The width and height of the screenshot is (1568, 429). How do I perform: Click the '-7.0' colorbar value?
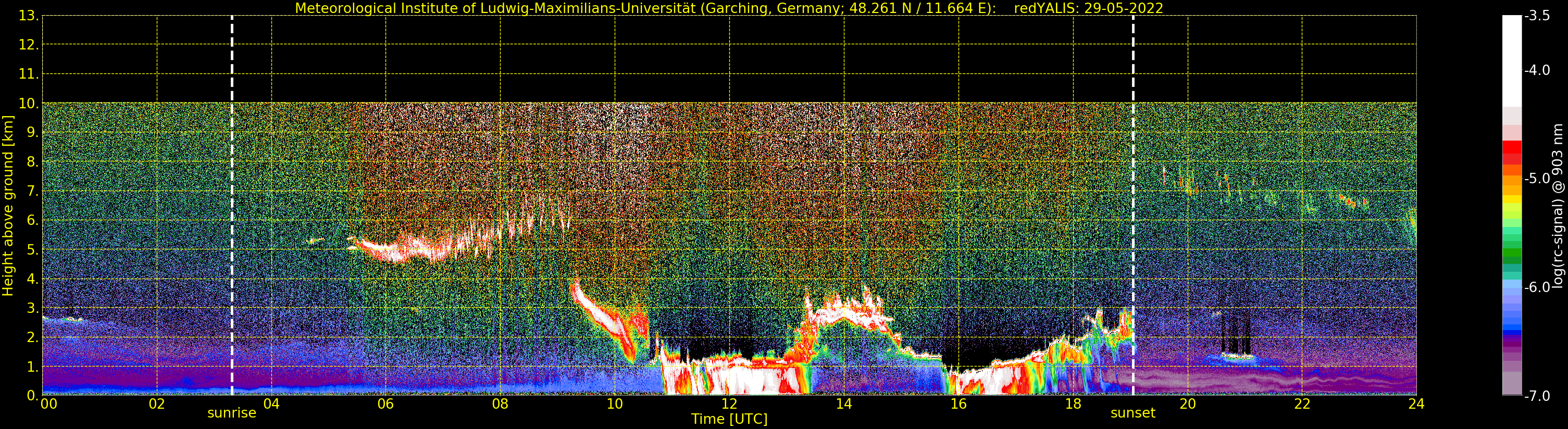[1537, 396]
